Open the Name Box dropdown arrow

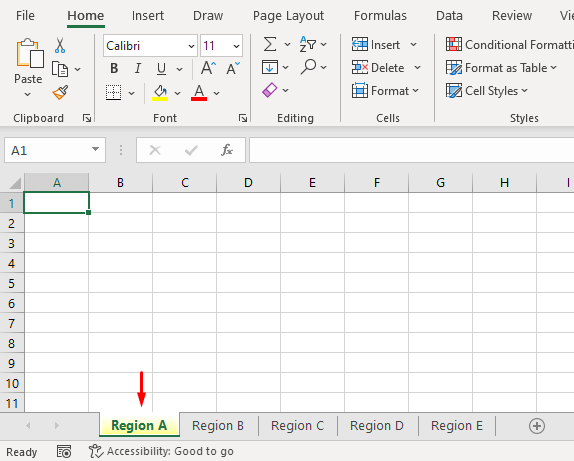96,149
